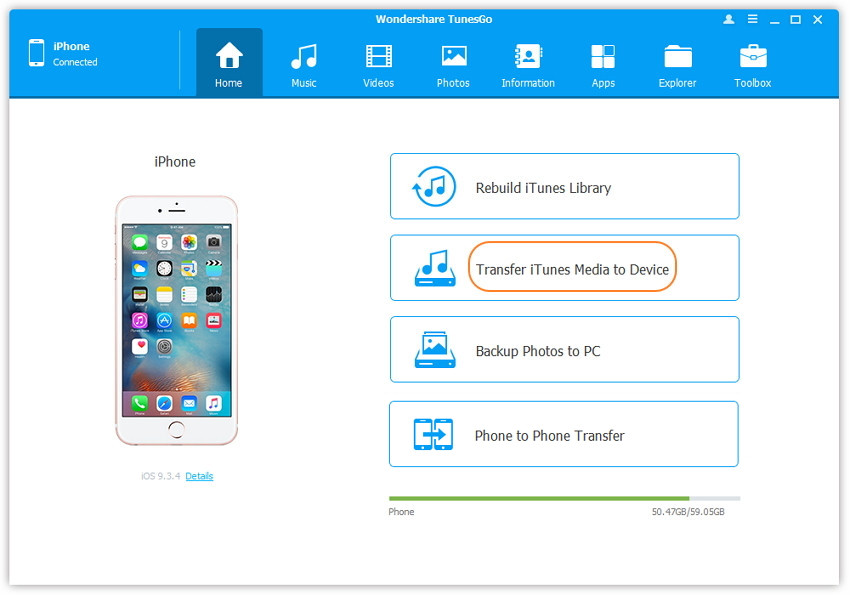This screenshot has width=850, height=595.
Task: Click Rebuild iTunes Library button
Action: [x=564, y=187]
